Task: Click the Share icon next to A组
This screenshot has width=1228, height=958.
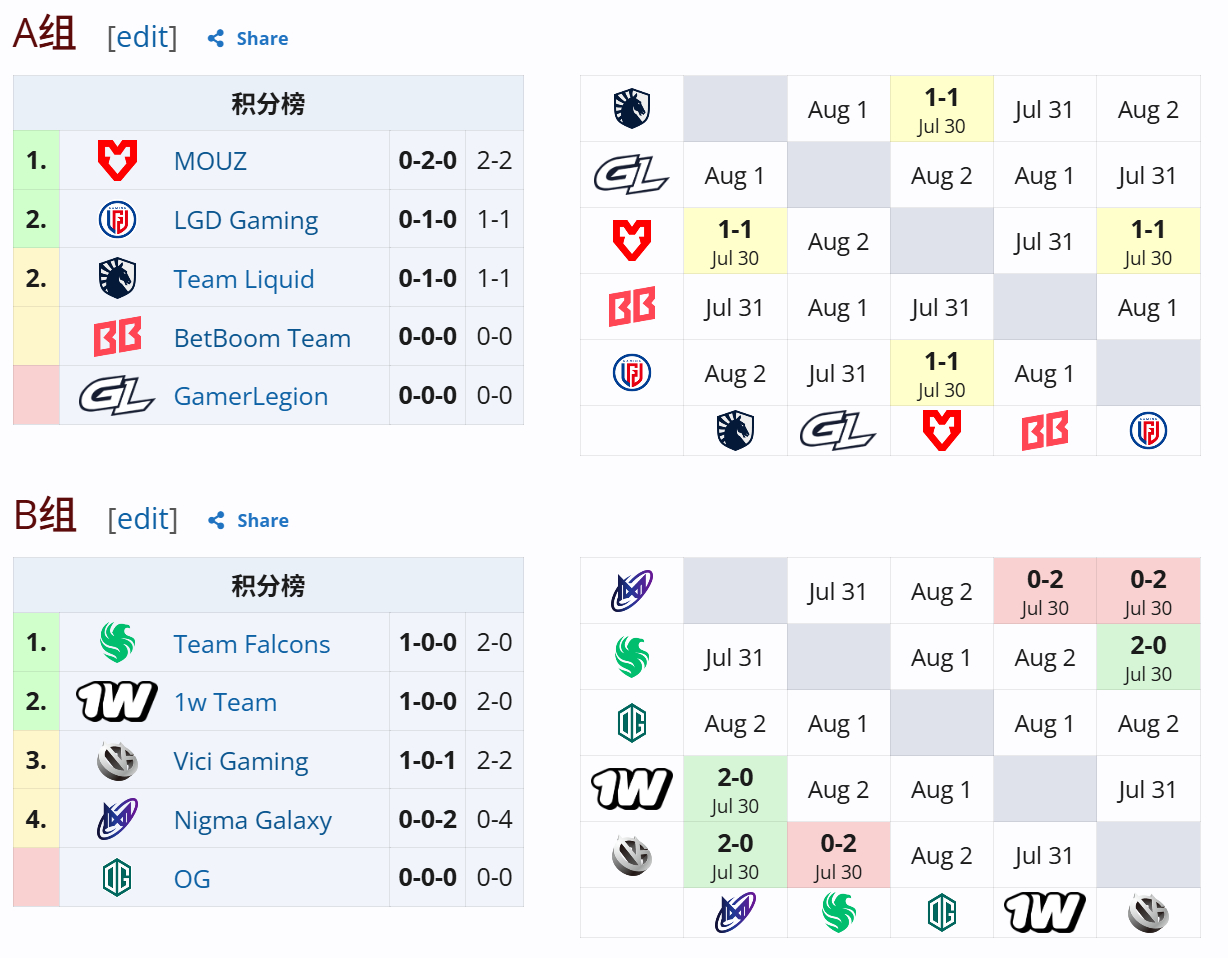Action: 215,39
